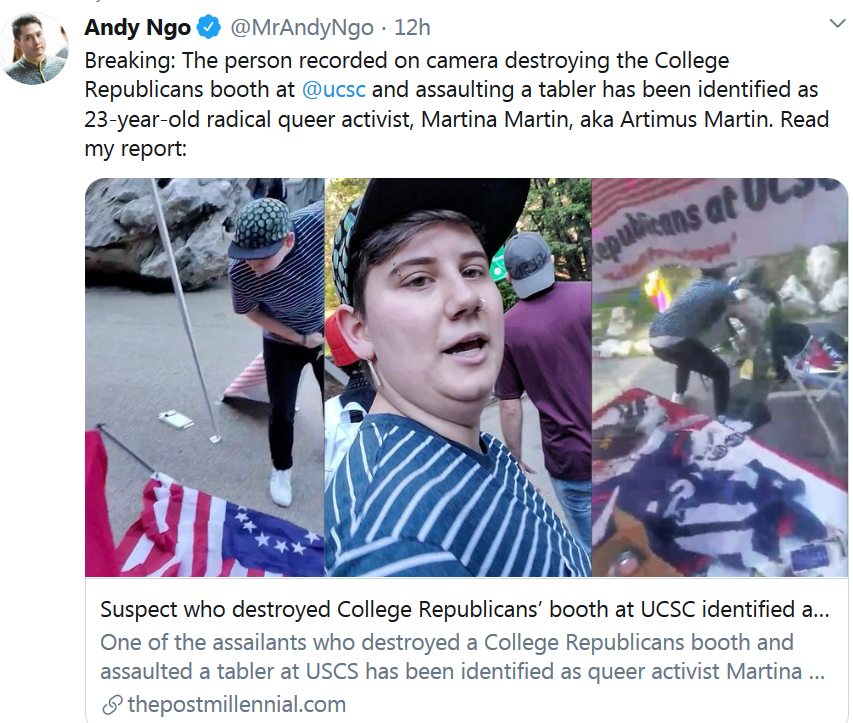
Task: Click the tweet text beginning 'Breaking:'
Action: click(456, 104)
